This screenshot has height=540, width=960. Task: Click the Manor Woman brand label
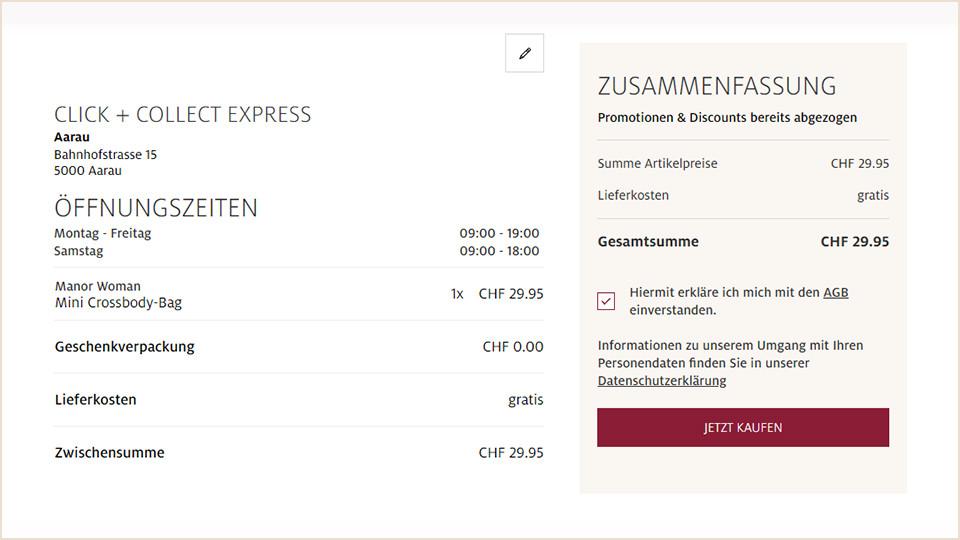(97, 286)
